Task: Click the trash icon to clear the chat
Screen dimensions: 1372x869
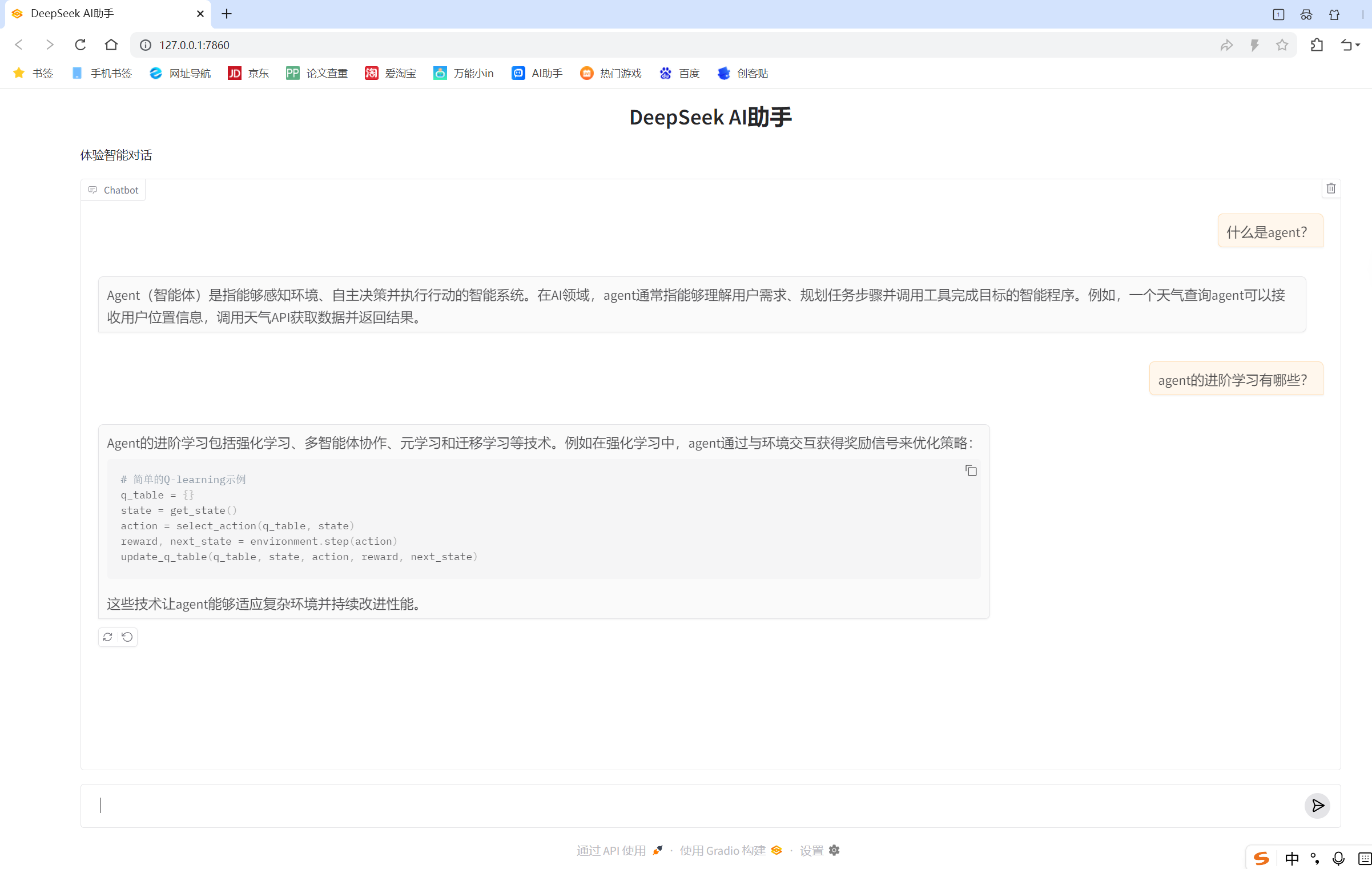Action: click(x=1330, y=188)
